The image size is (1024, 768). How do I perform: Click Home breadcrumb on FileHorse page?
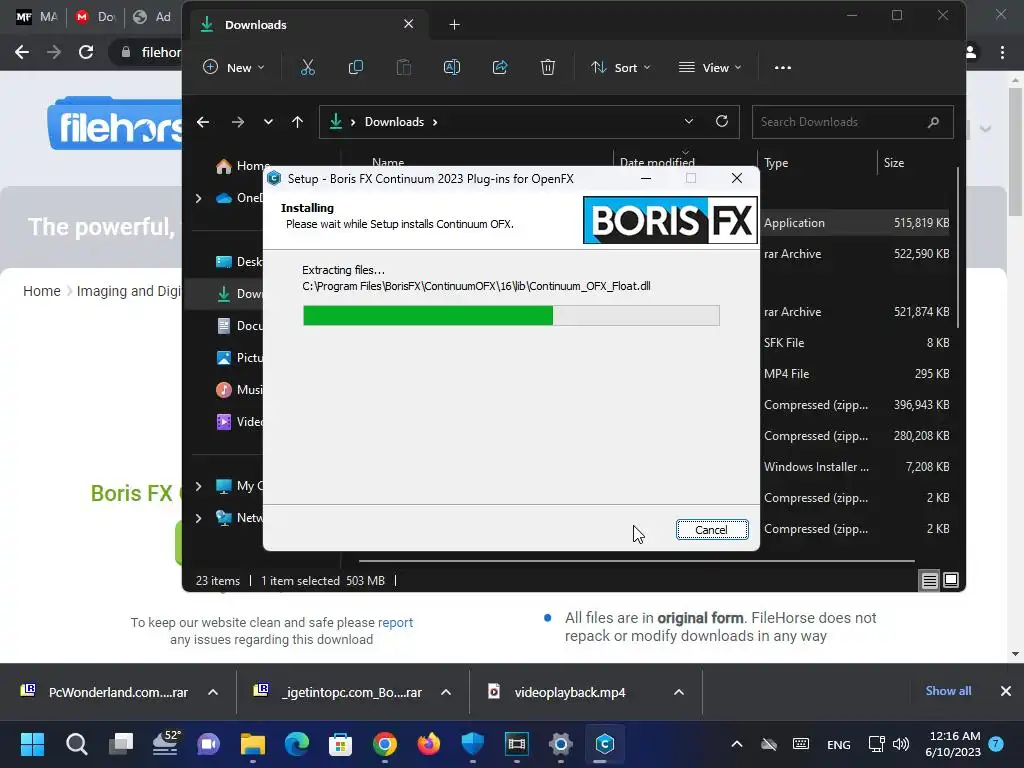(42, 291)
